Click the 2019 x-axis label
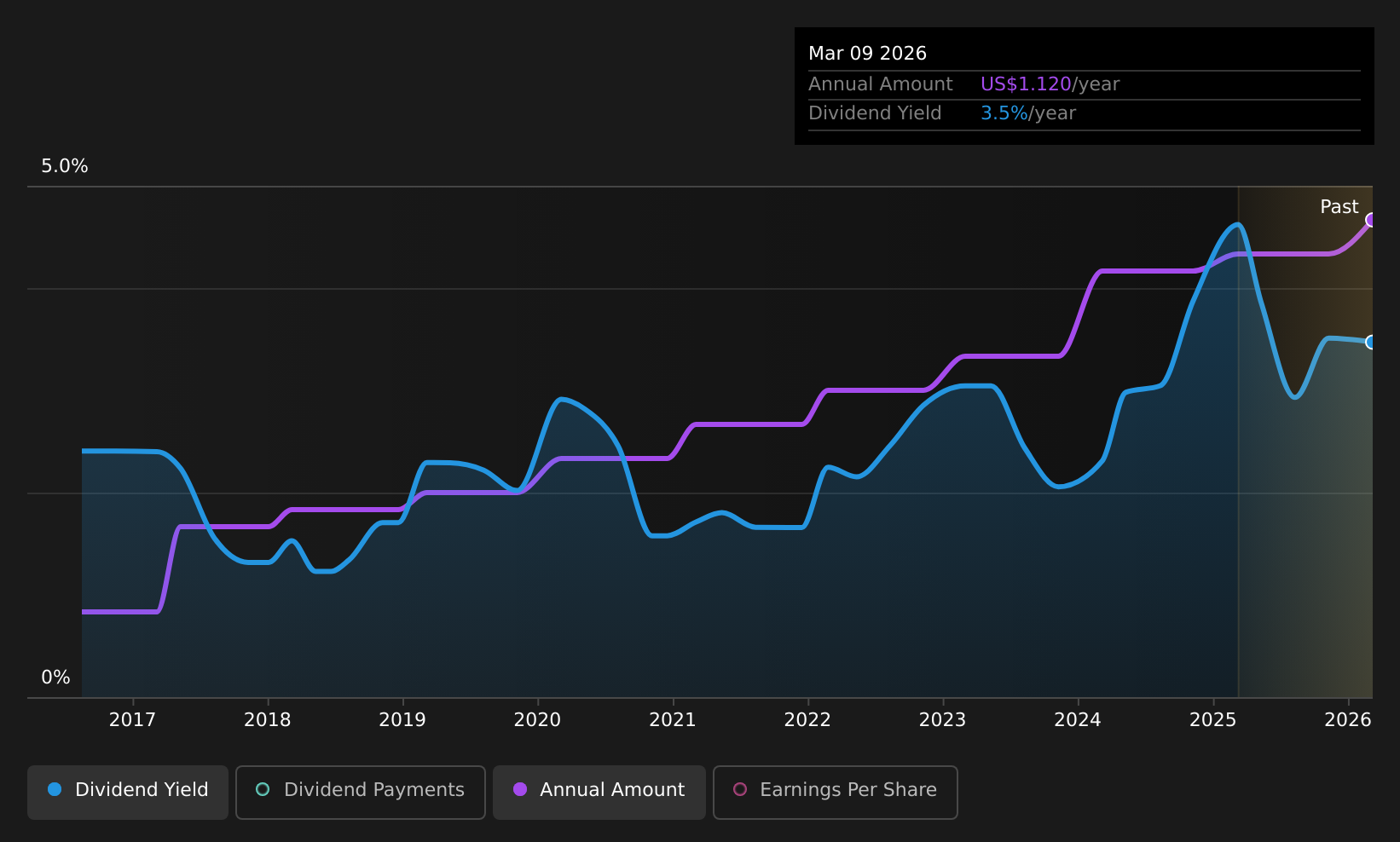The image size is (1400, 842). 402,720
